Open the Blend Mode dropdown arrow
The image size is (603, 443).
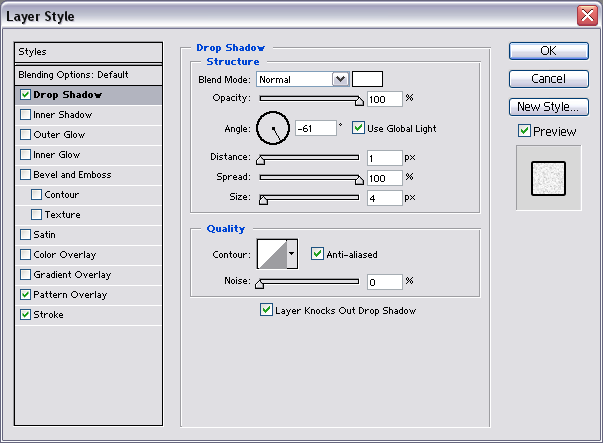[340, 79]
